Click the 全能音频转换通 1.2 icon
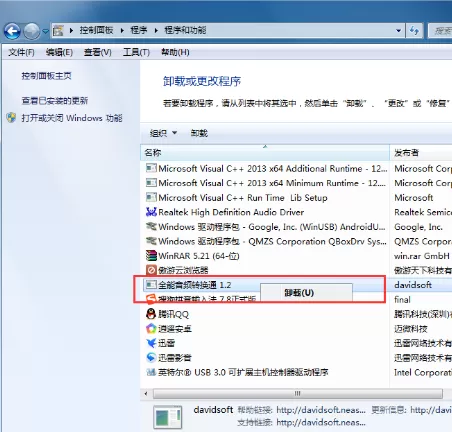The width and height of the screenshot is (452, 432). point(151,284)
